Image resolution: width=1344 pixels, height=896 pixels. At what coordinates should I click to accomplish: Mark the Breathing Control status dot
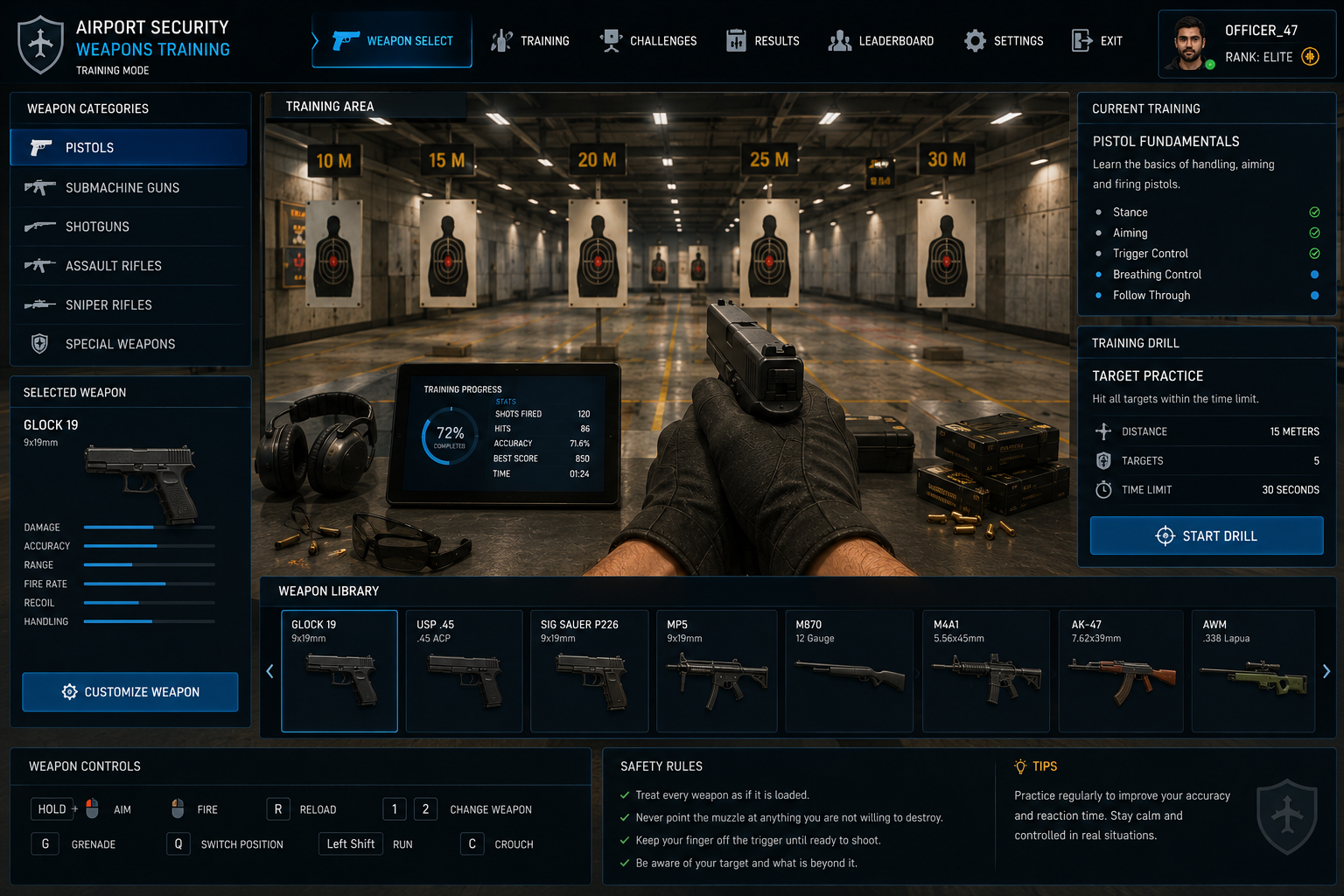coord(1314,275)
